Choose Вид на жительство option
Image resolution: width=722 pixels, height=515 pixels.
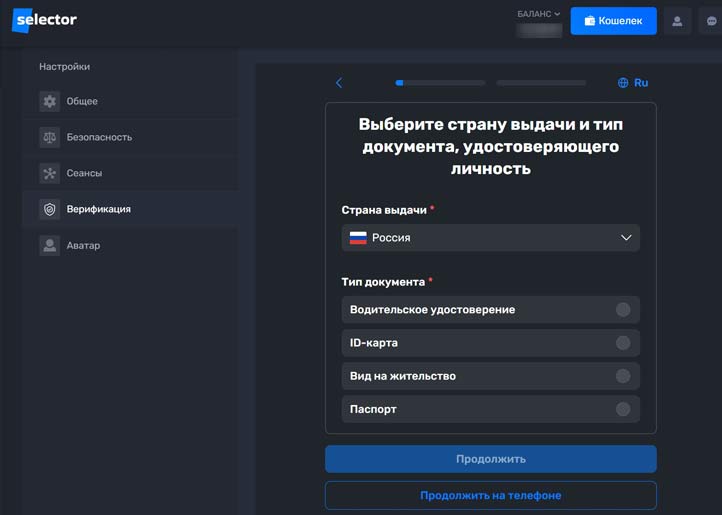pyautogui.click(x=623, y=376)
